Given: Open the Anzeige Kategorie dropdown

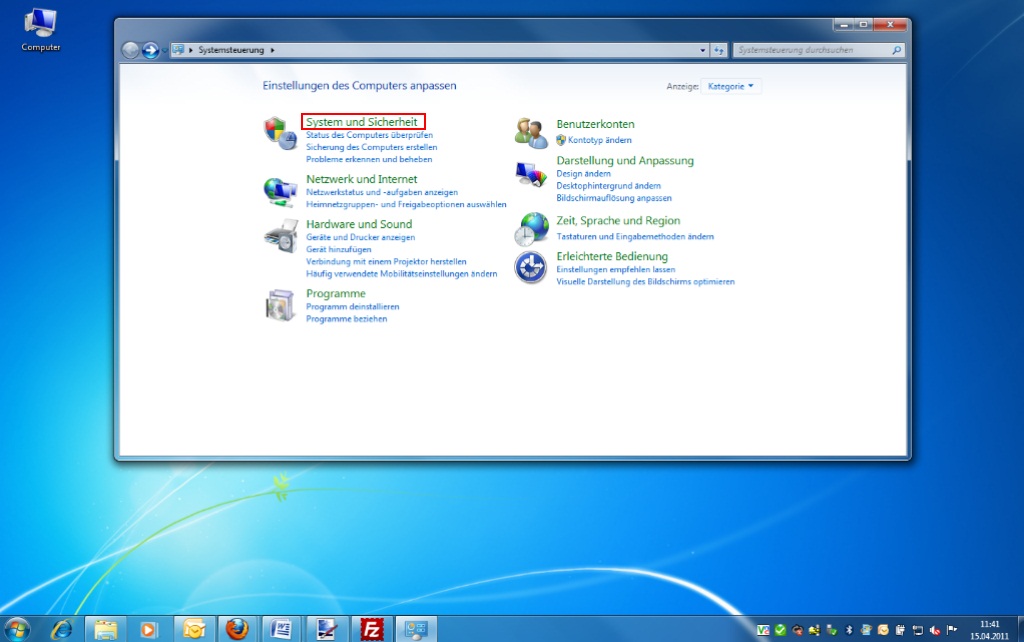Looking at the screenshot, I should point(731,87).
